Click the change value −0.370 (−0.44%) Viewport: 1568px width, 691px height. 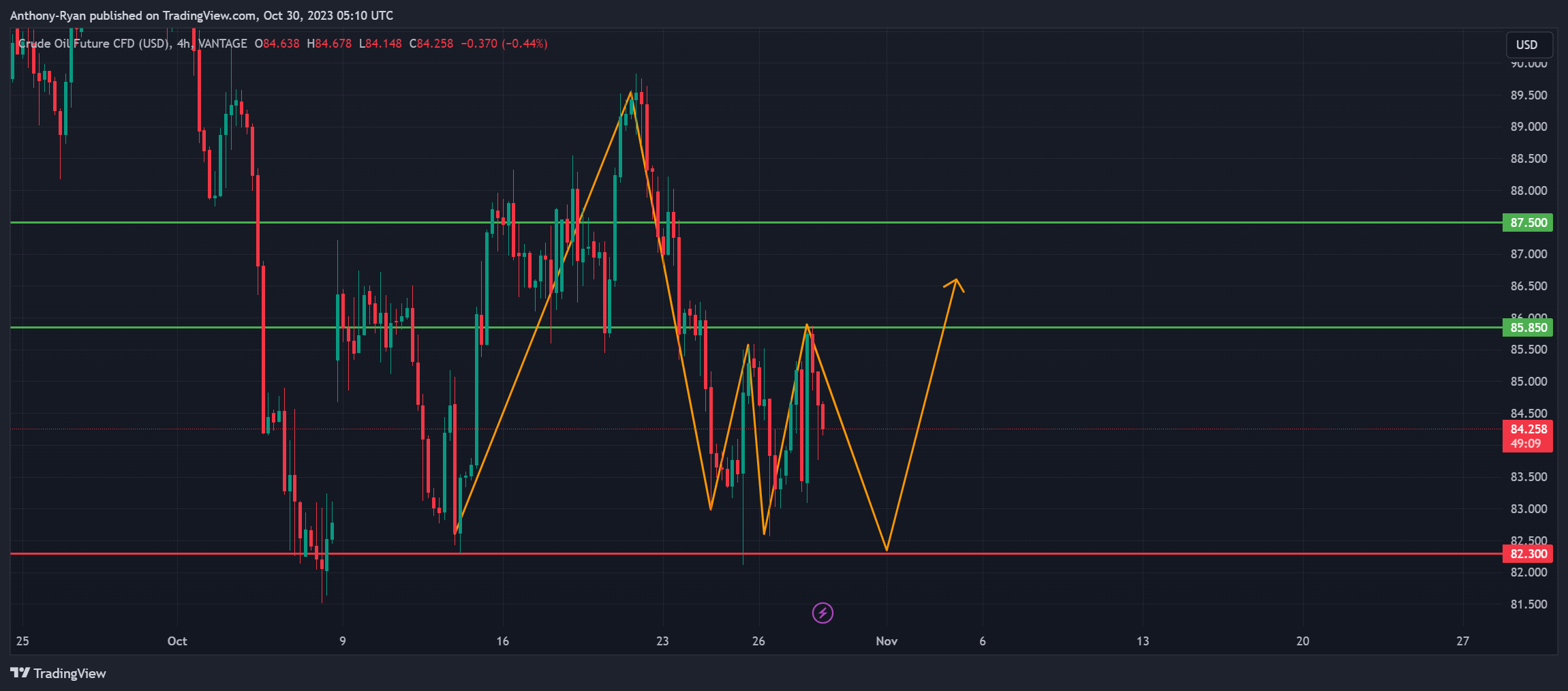click(504, 44)
